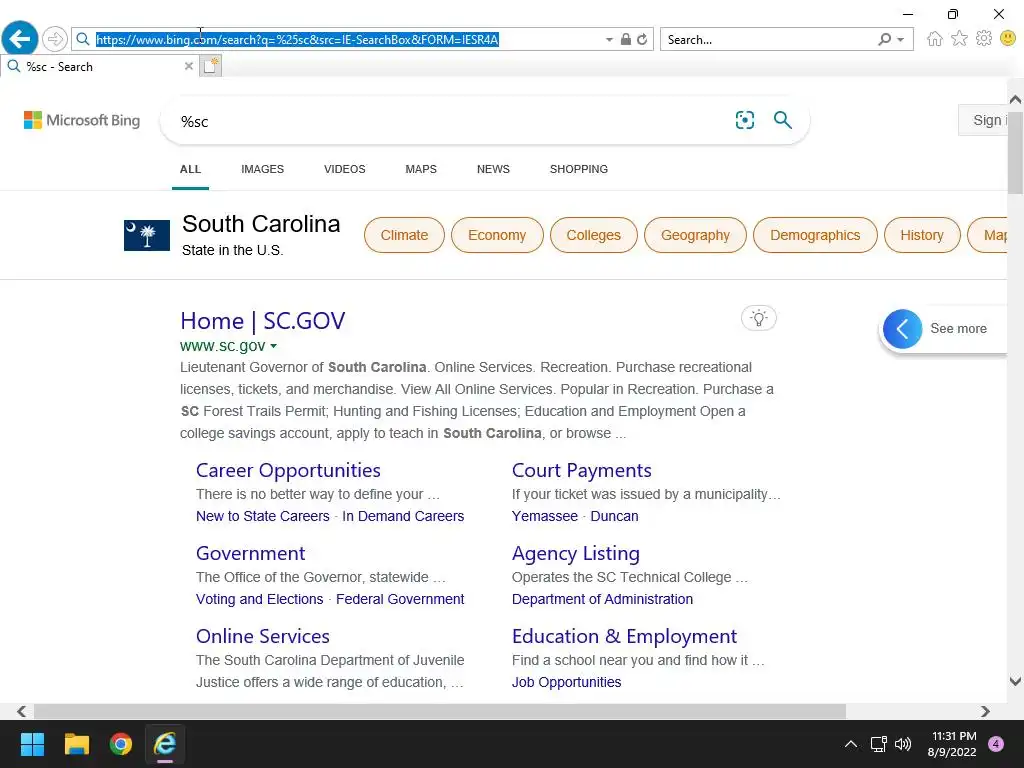The width and height of the screenshot is (1024, 768).
Task: Select the Demographics pill
Action: pyautogui.click(x=815, y=235)
